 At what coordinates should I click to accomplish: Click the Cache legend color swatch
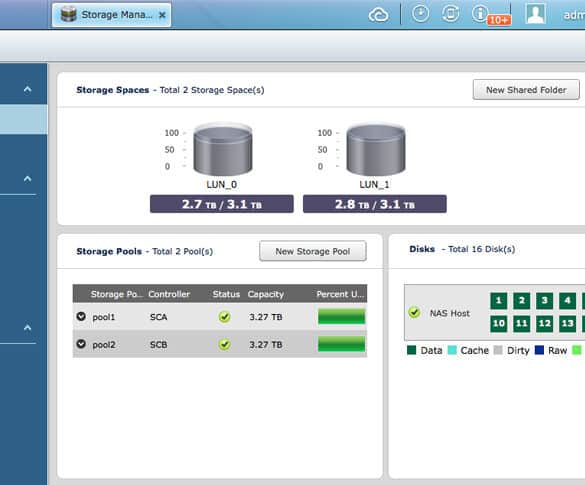452,350
